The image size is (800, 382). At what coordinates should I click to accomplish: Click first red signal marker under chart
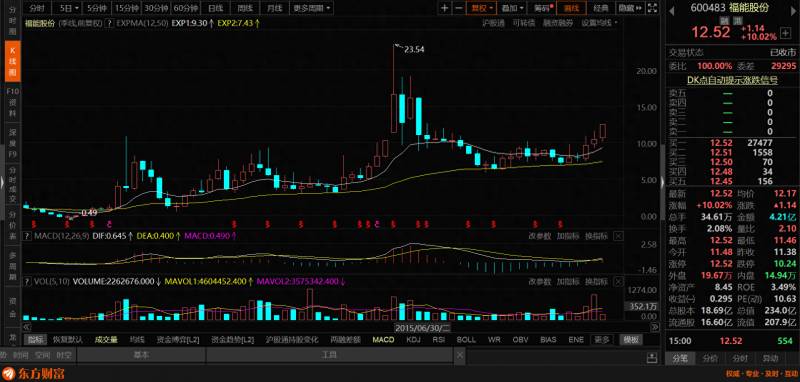click(34, 224)
